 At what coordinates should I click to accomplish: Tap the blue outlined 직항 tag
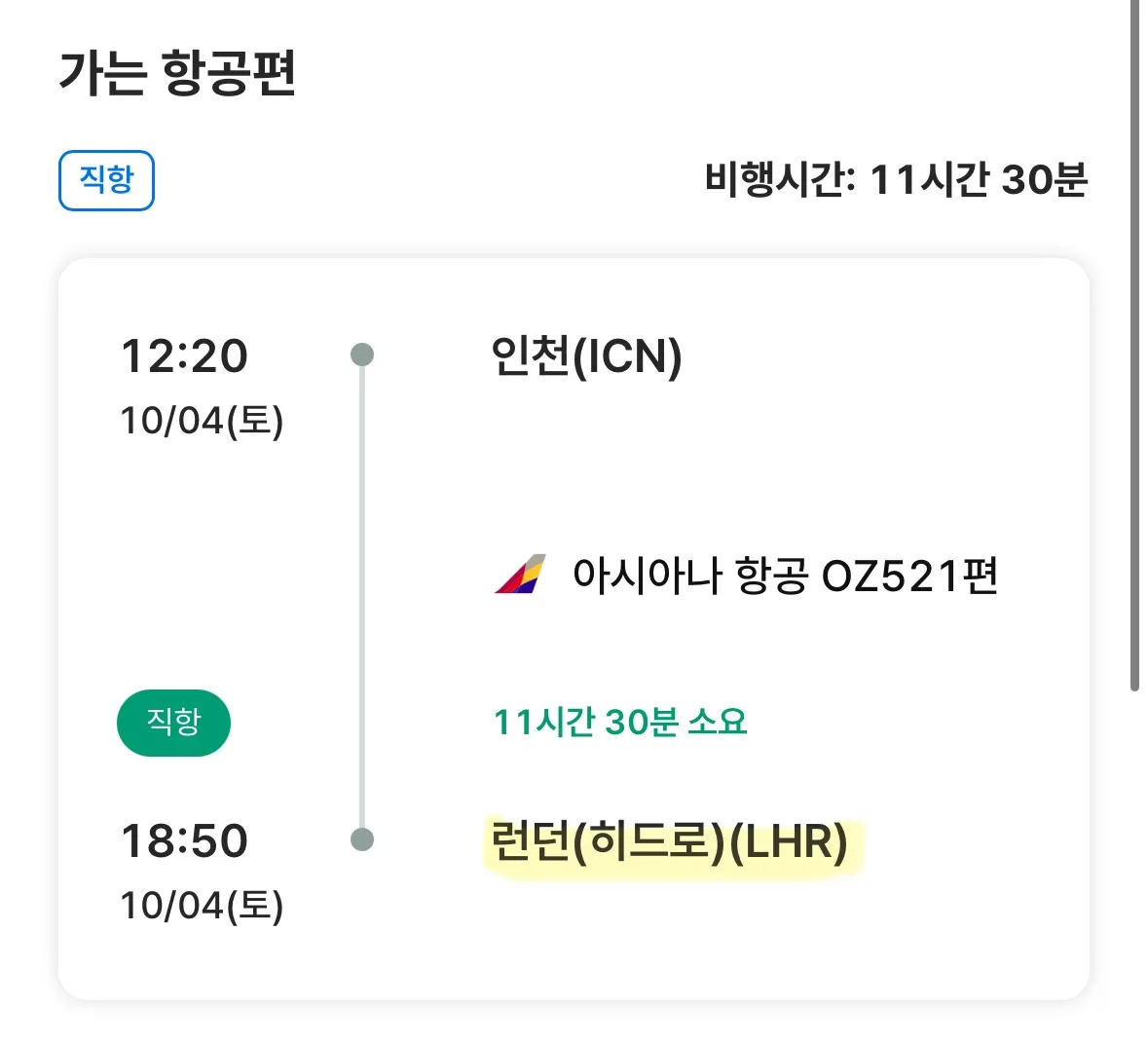[106, 180]
